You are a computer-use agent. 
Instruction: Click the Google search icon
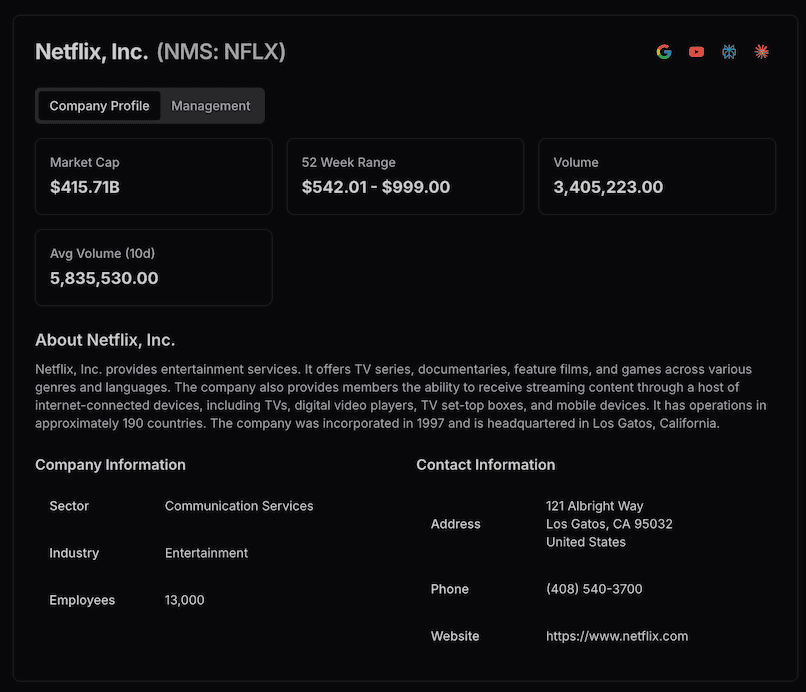[664, 52]
